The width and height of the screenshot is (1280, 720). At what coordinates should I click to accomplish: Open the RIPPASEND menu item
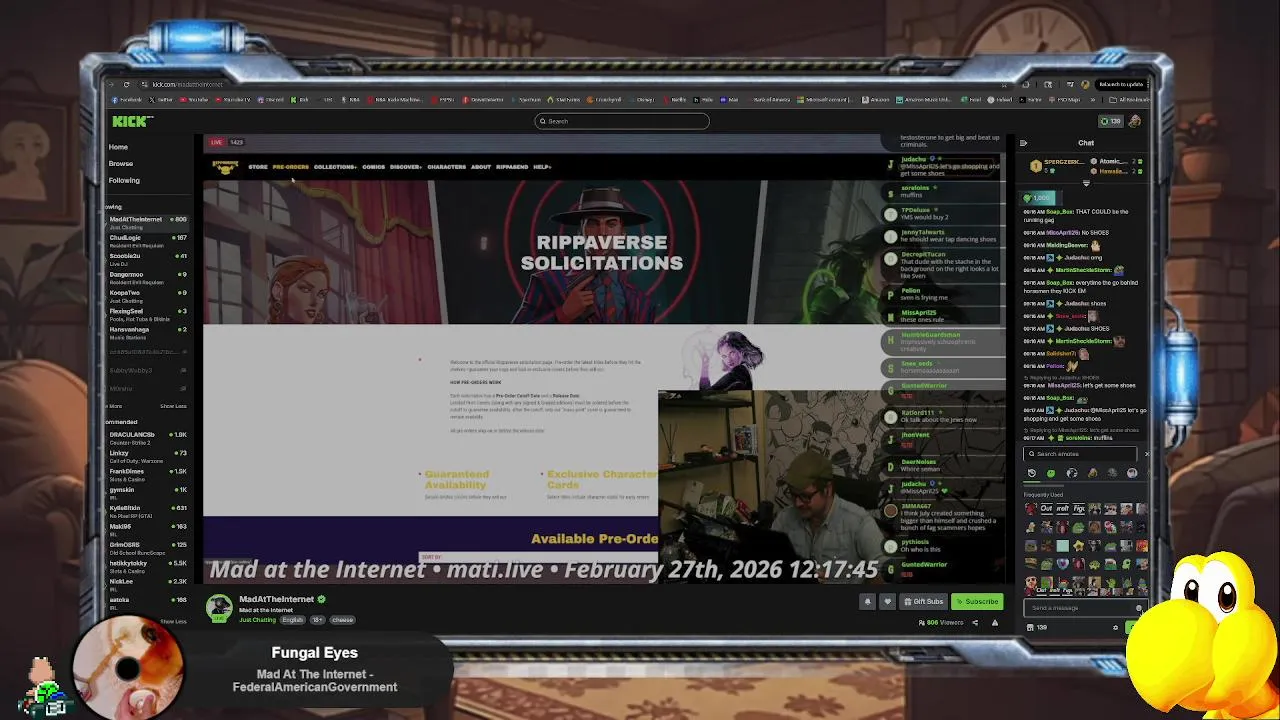(512, 167)
